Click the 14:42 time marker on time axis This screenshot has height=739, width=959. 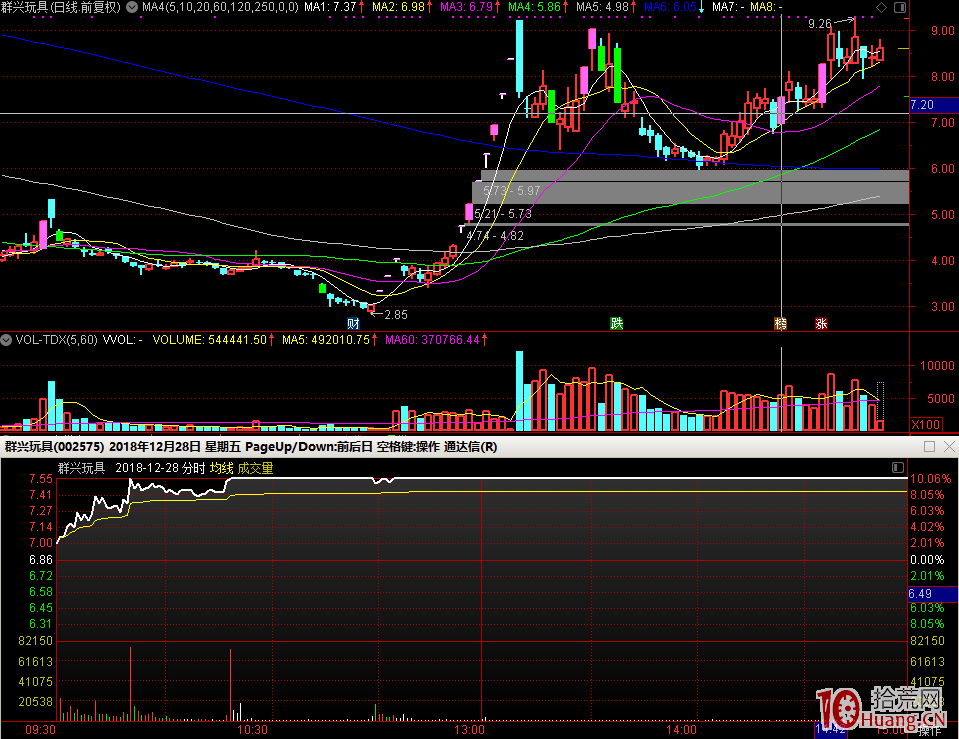829,731
